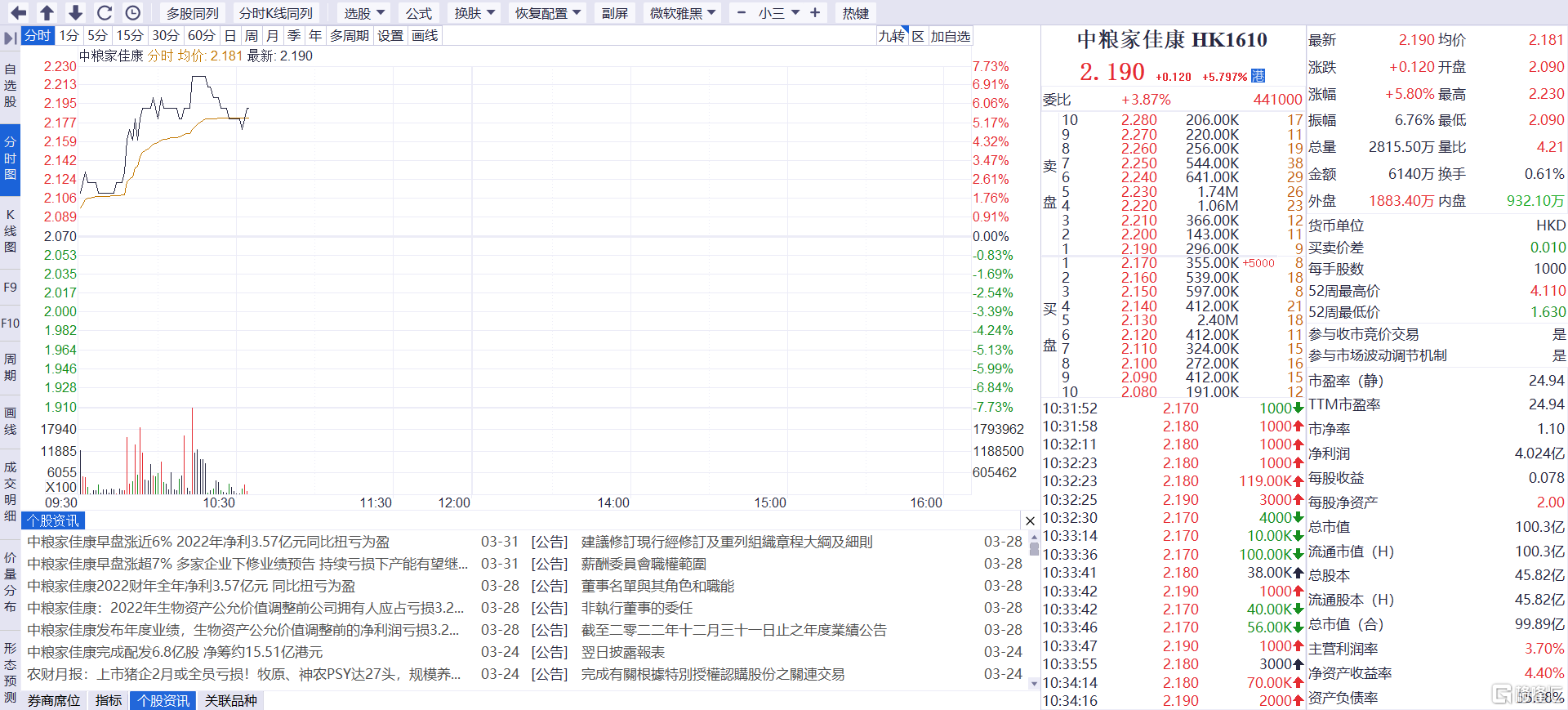Switch to the 周 weekly chart tab
1568x710 pixels.
(252, 36)
